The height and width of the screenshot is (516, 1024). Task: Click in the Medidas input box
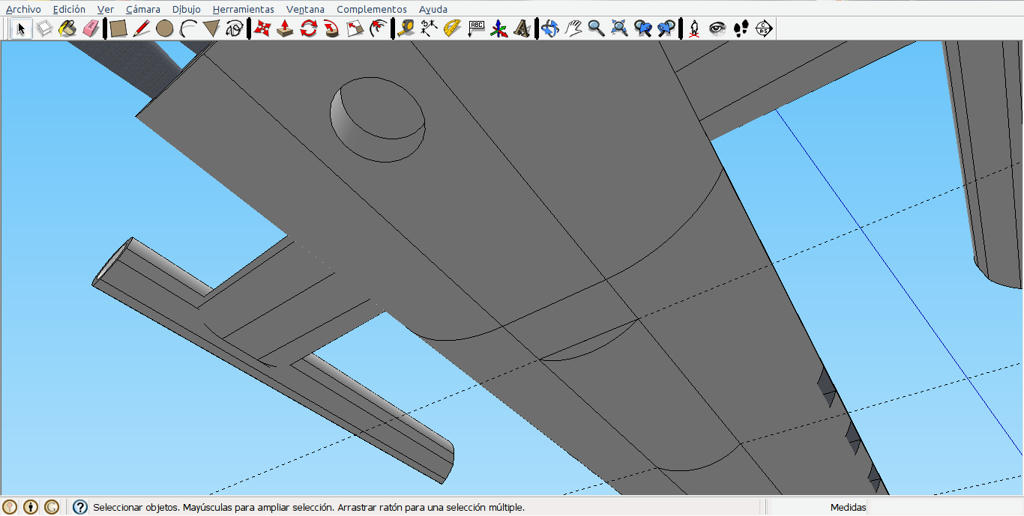[946, 507]
